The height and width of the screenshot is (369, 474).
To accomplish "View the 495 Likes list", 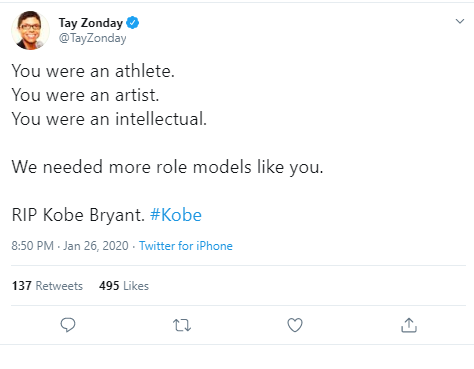I will point(124,286).
